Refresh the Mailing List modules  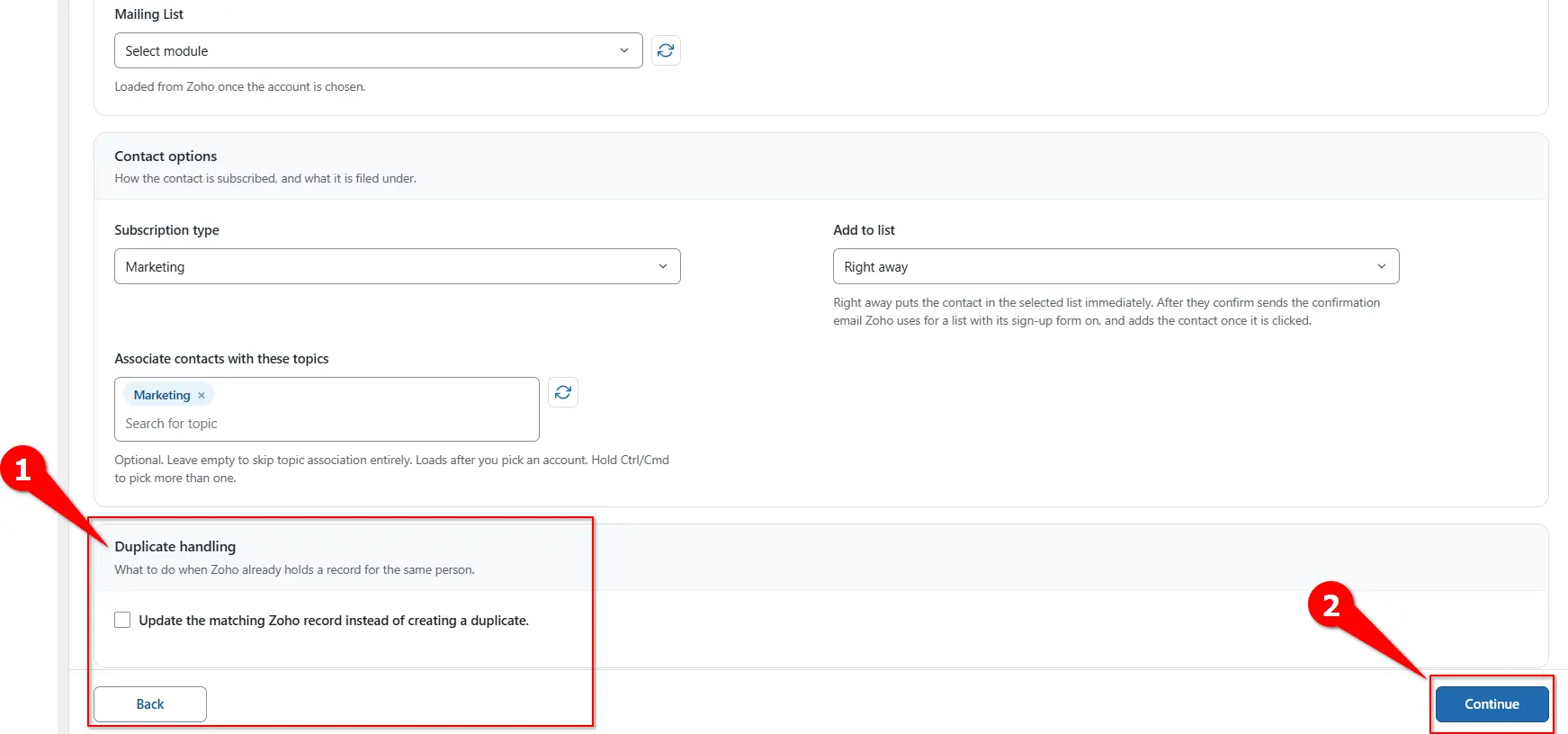pyautogui.click(x=666, y=50)
